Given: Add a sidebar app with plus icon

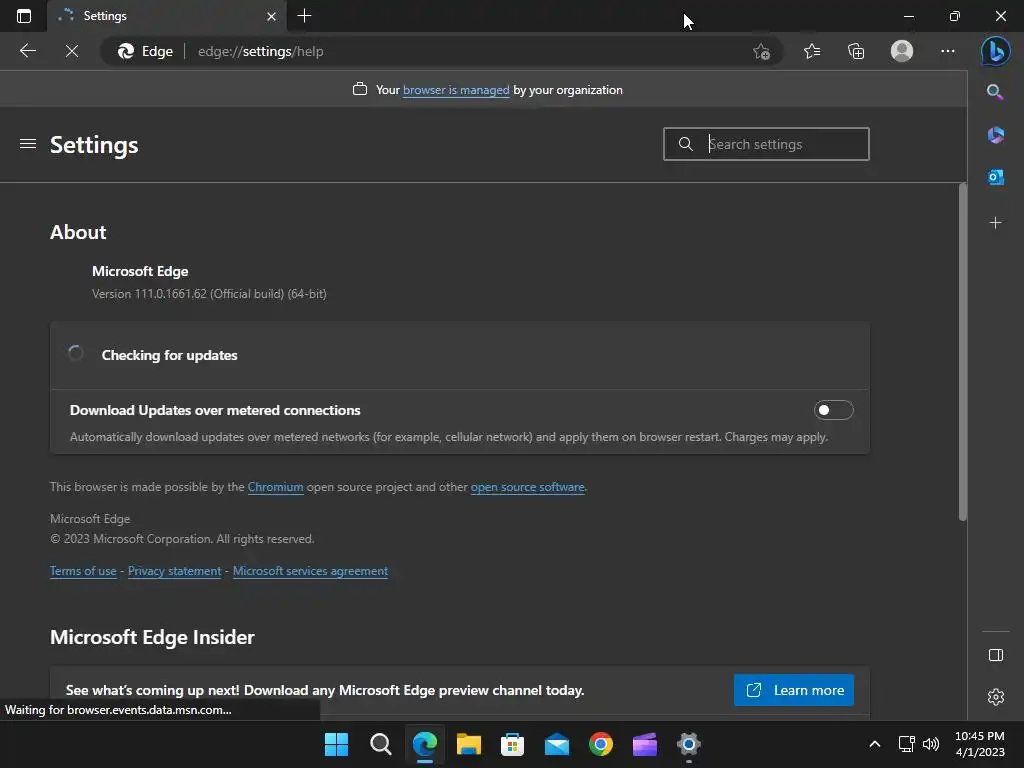Looking at the screenshot, I should [995, 223].
